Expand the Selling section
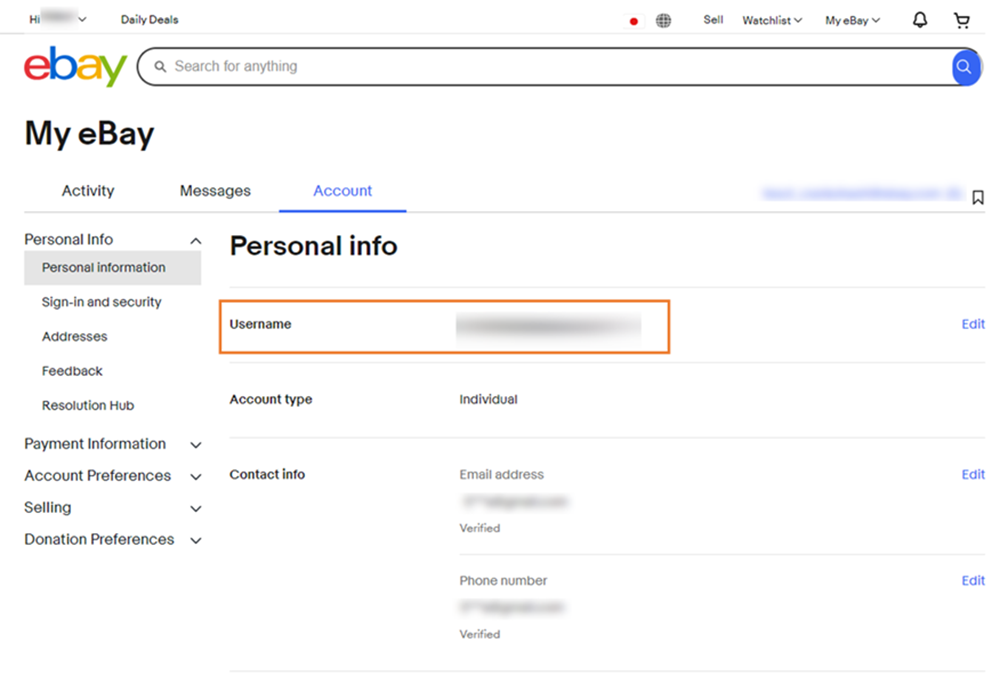1000x683 pixels. (113, 508)
